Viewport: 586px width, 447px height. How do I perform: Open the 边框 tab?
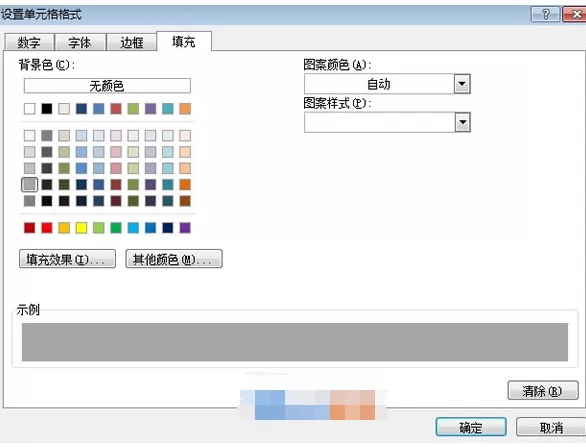[x=131, y=42]
